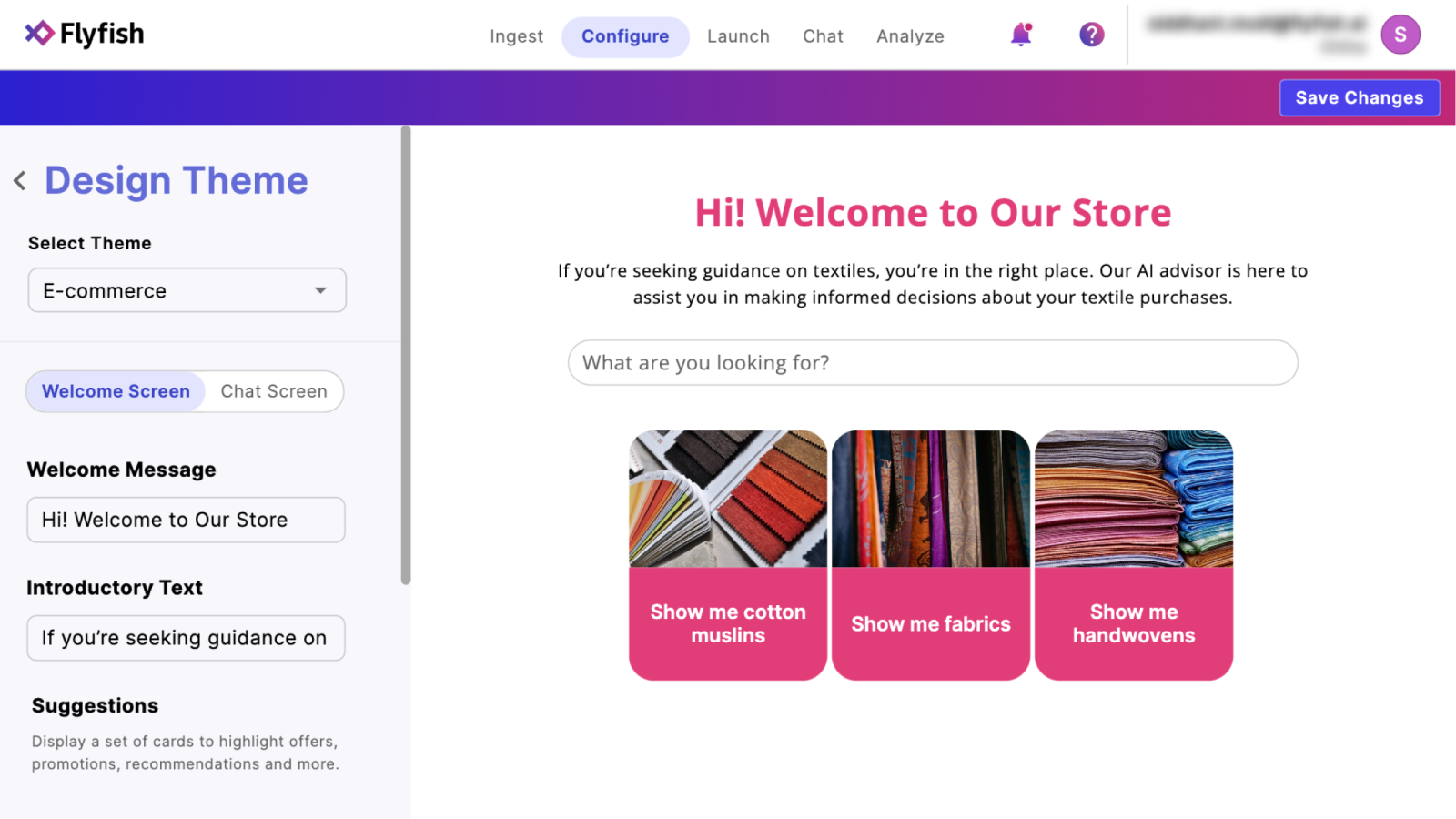
Task: Click the Save Changes button
Action: 1359,97
